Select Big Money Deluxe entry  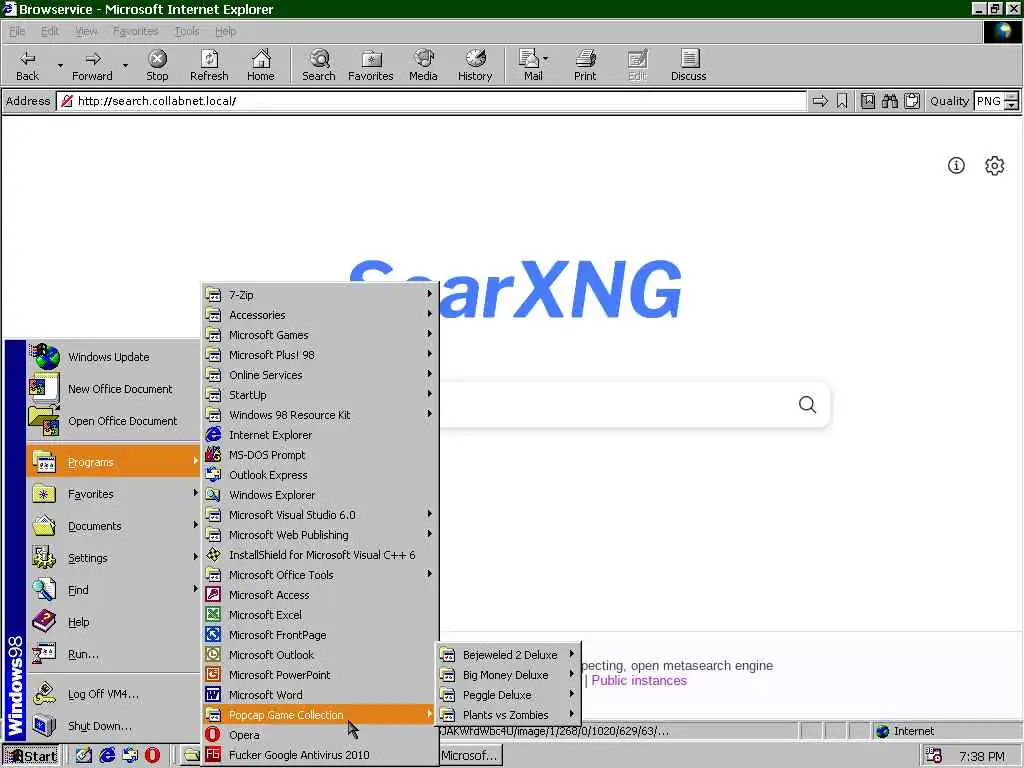click(508, 675)
